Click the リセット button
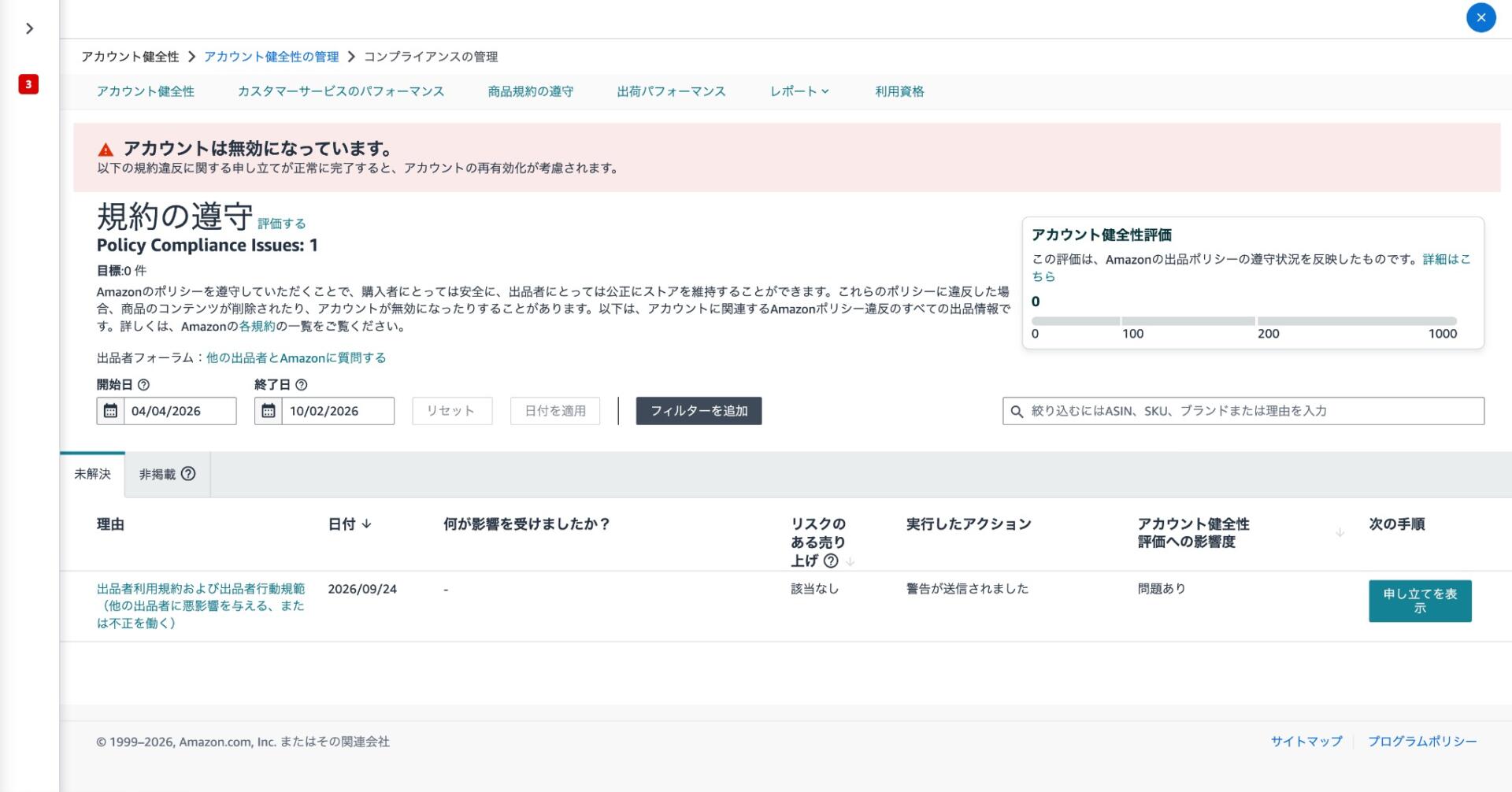 452,411
